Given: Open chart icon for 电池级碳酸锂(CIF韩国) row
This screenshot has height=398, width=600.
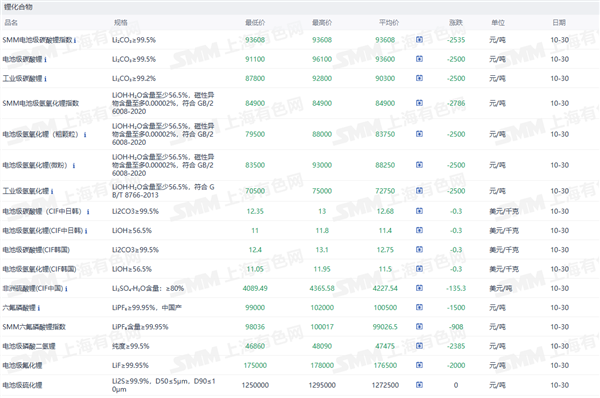Looking at the screenshot, I should pyautogui.click(x=419, y=249).
